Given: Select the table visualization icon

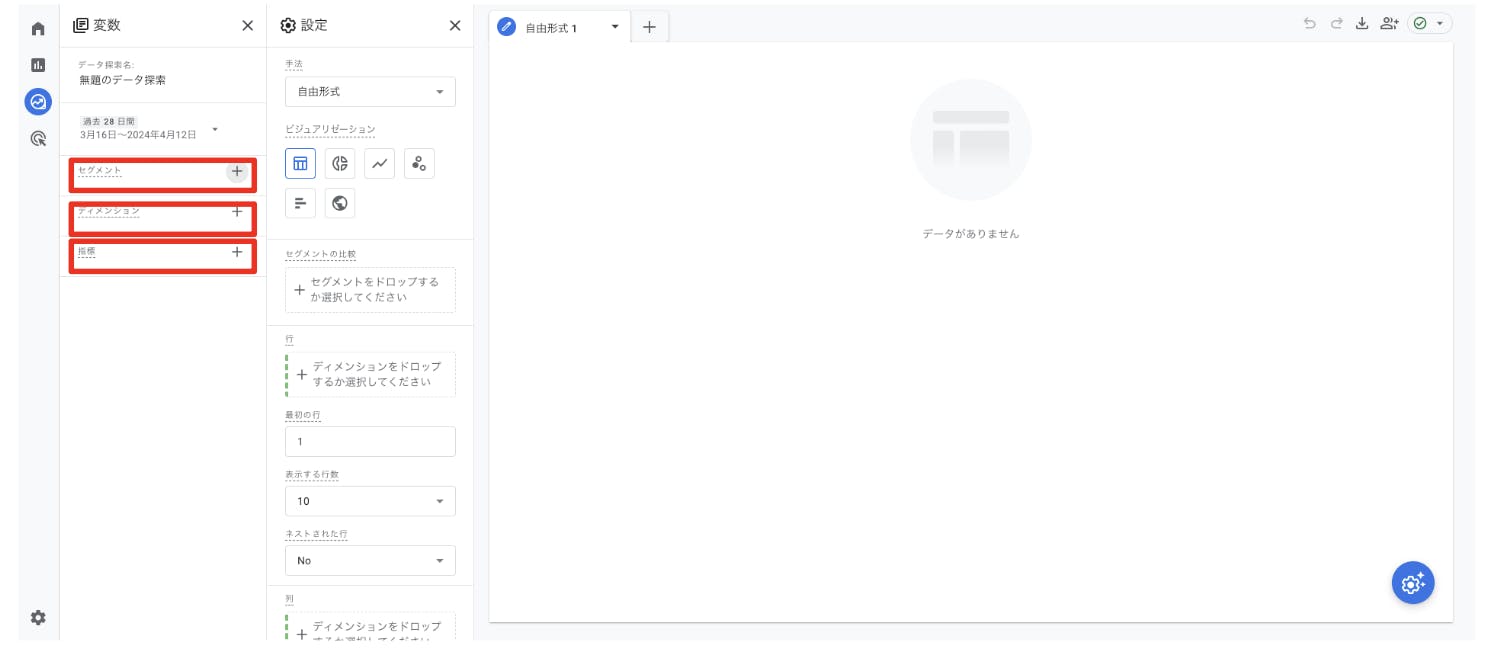Looking at the screenshot, I should [x=300, y=163].
